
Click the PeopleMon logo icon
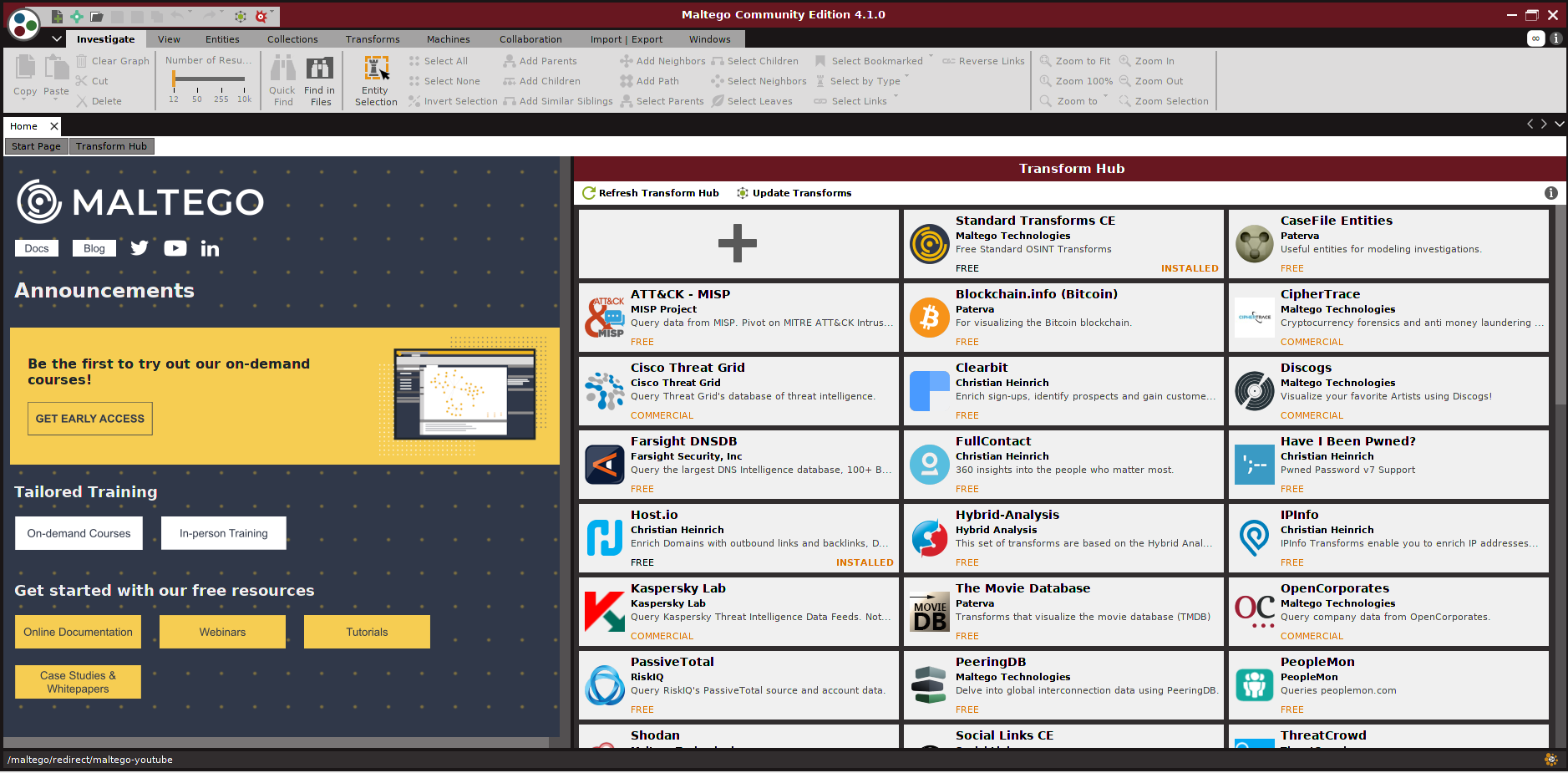tap(1254, 685)
